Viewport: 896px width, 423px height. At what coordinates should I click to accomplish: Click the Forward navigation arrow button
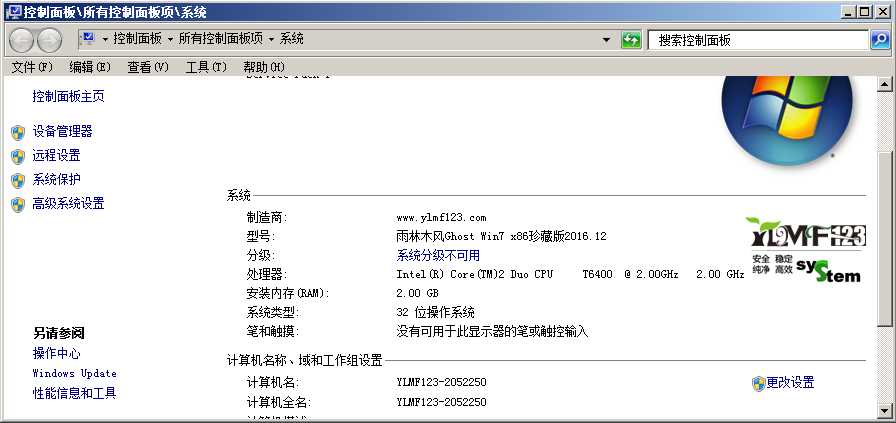click(49, 40)
